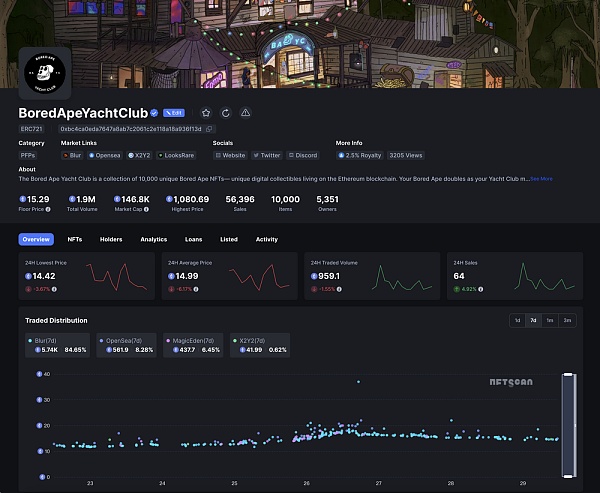
Task: Click the star favorite icon
Action: [206, 113]
